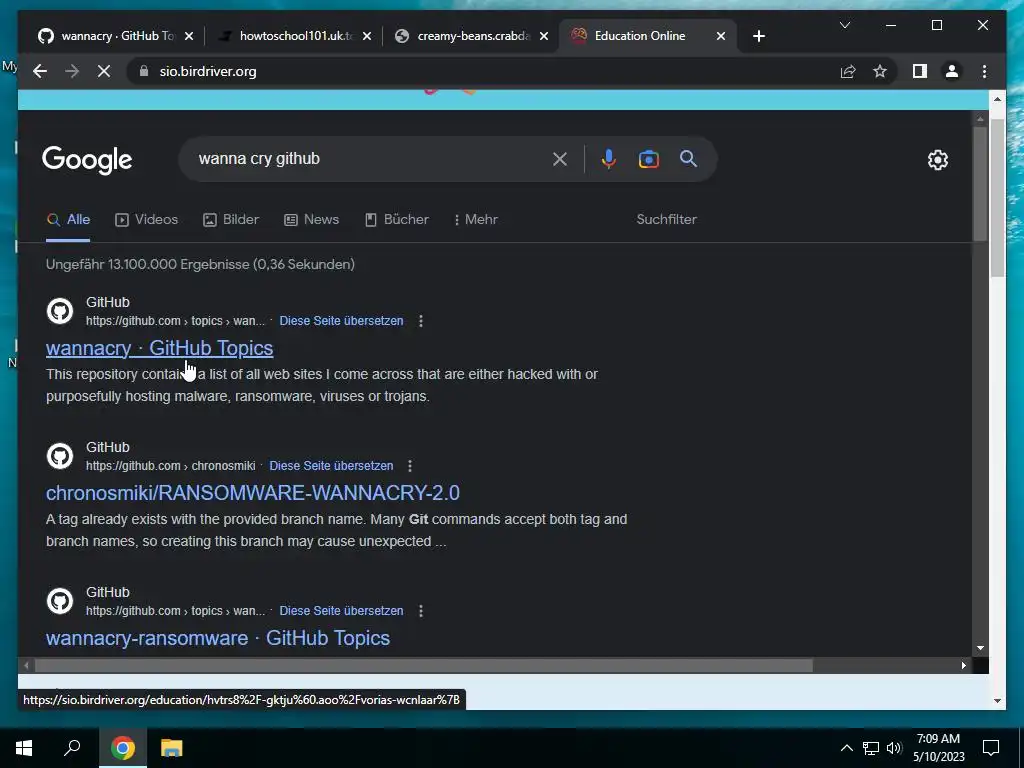Switch to Bücher results tab

[396, 219]
